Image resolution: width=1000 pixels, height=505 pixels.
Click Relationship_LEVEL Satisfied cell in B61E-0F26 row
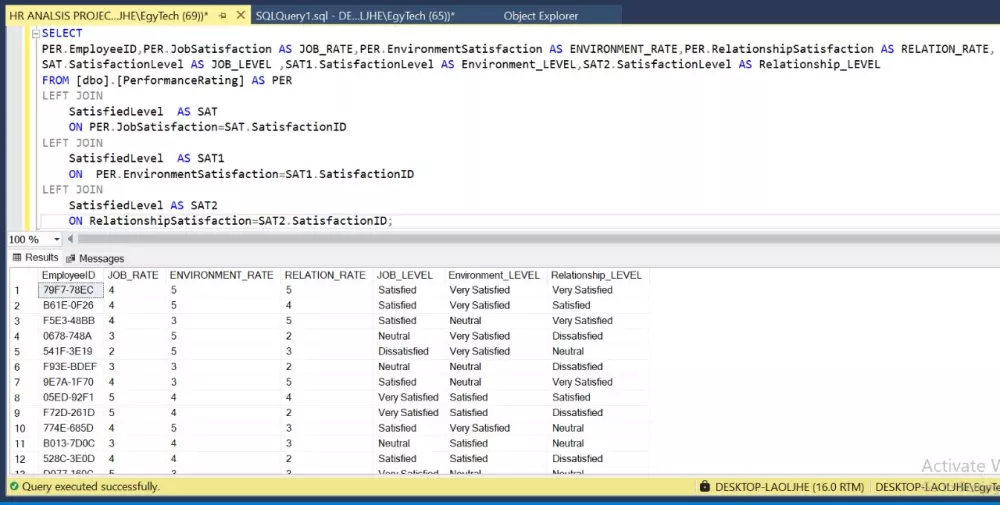pyautogui.click(x=598, y=305)
